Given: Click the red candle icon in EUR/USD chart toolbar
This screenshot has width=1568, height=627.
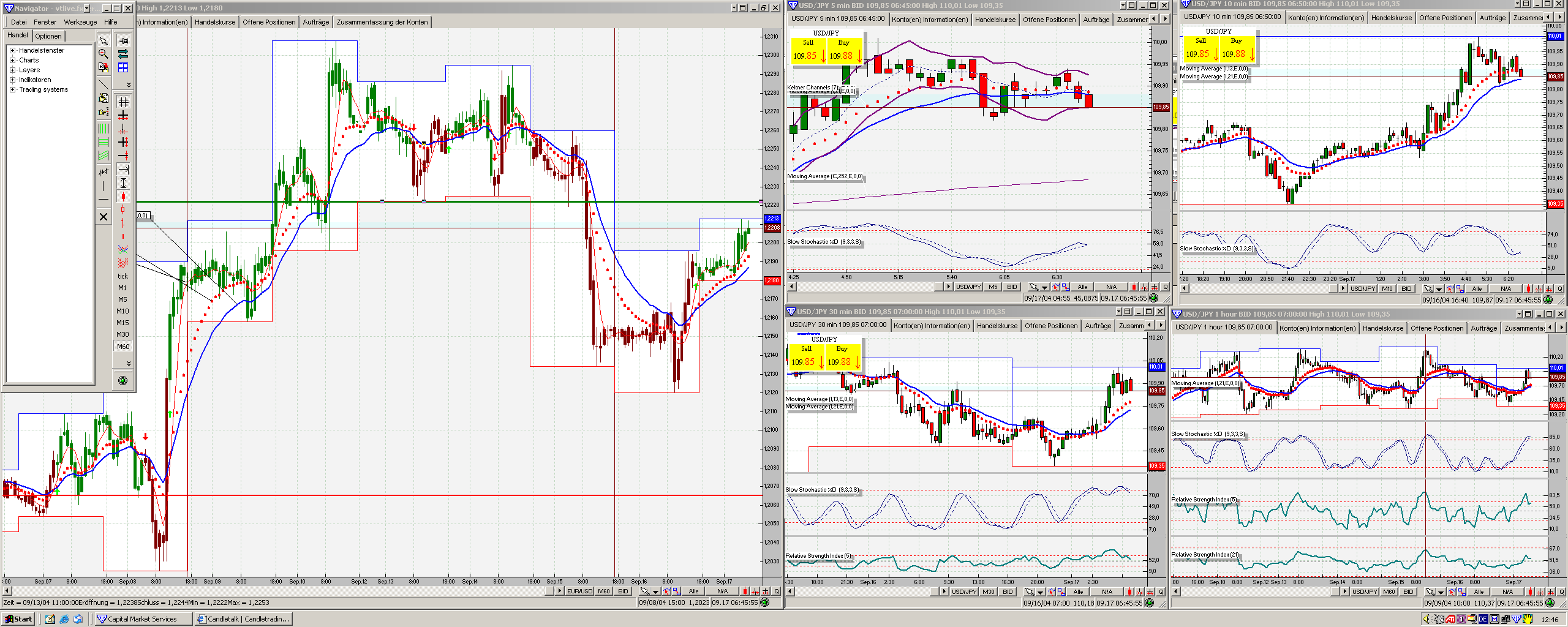Looking at the screenshot, I should [745, 591].
